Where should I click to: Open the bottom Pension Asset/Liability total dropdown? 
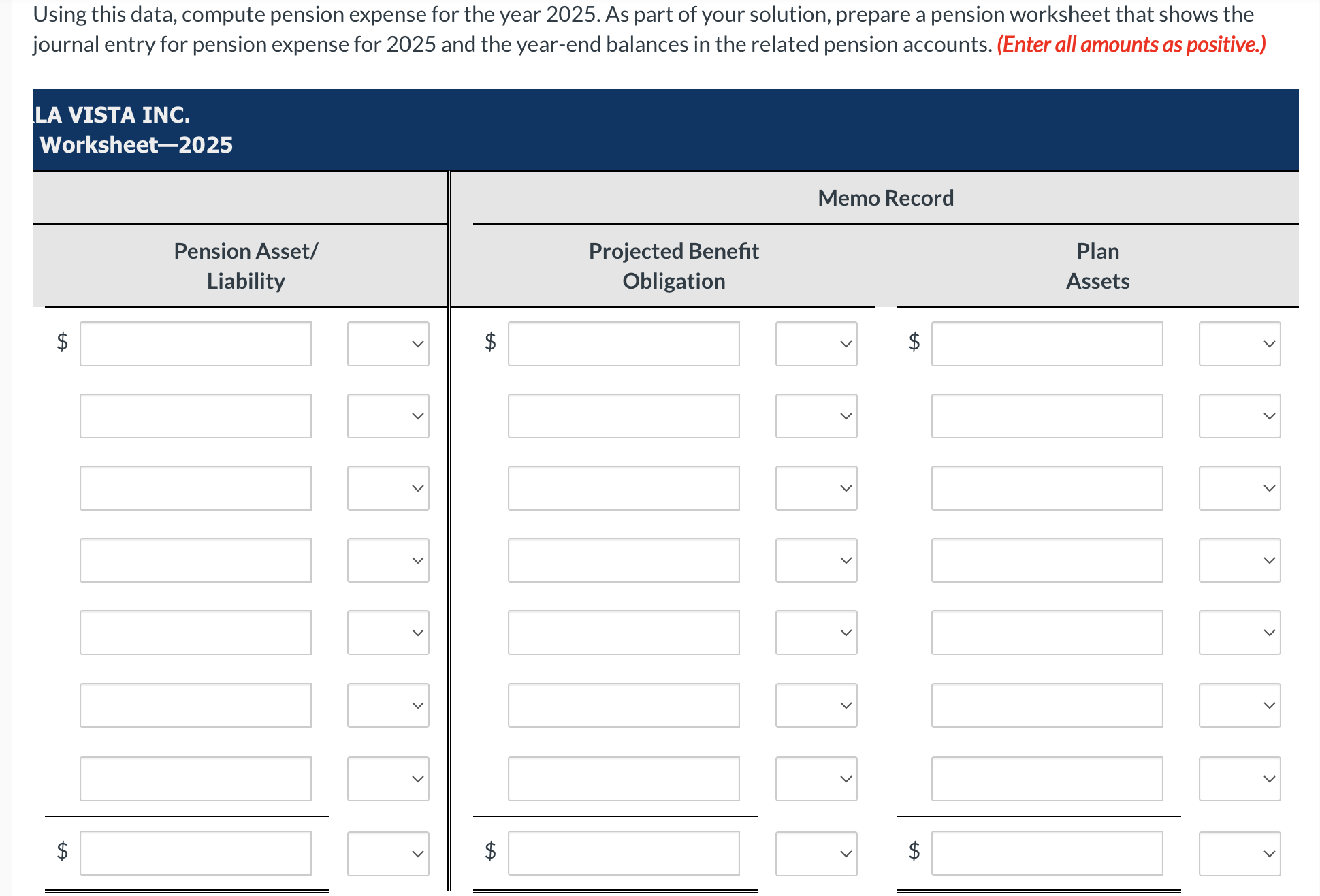[387, 852]
